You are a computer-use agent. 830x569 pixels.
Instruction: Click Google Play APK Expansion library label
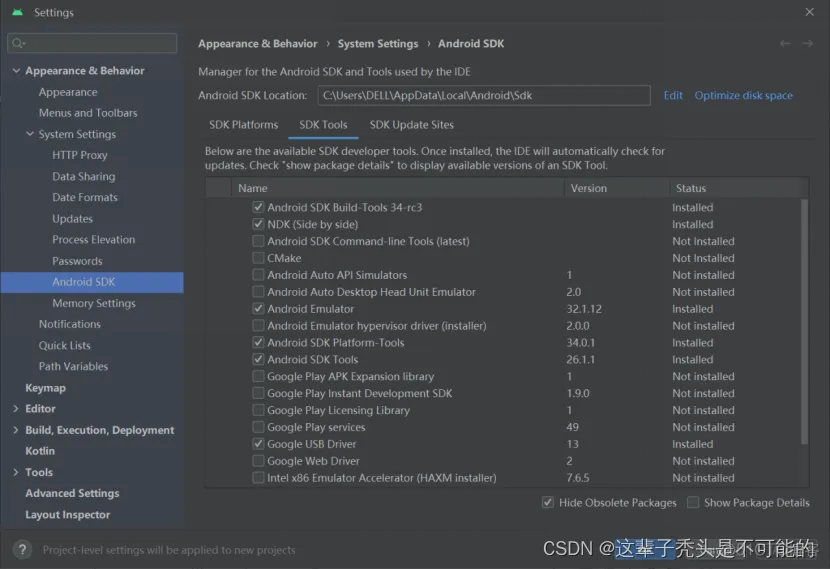click(x=350, y=376)
